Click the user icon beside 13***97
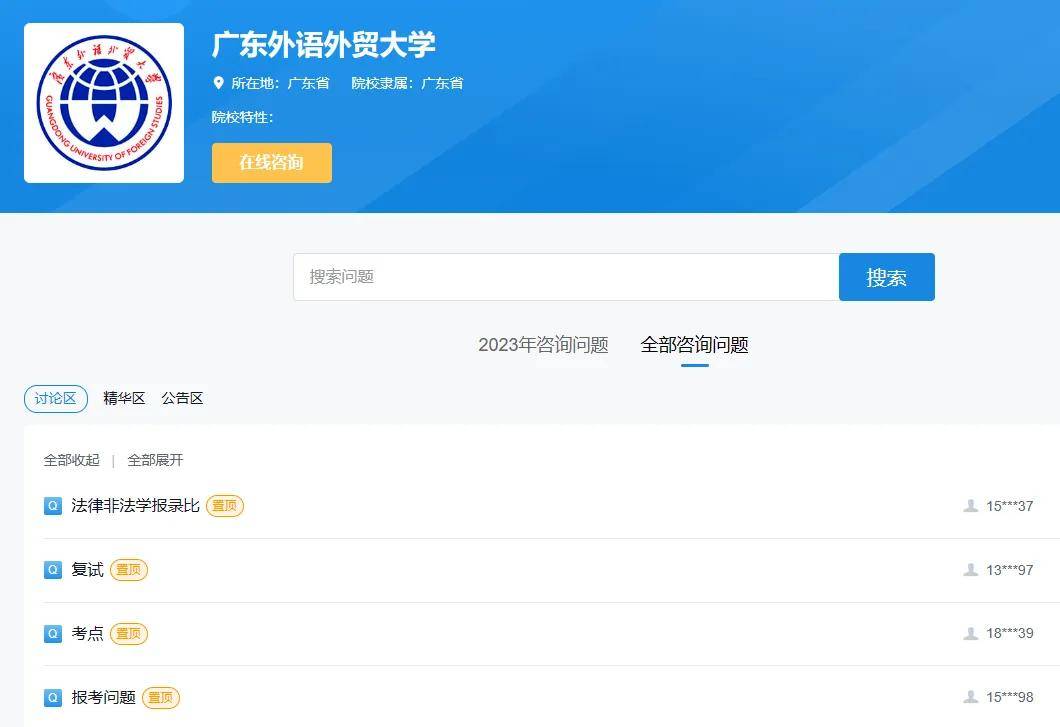Viewport: 1060px width, 727px height. (971, 569)
